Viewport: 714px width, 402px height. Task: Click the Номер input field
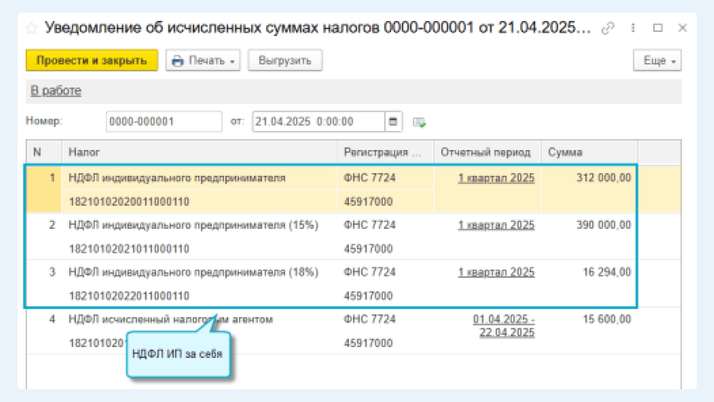click(163, 122)
